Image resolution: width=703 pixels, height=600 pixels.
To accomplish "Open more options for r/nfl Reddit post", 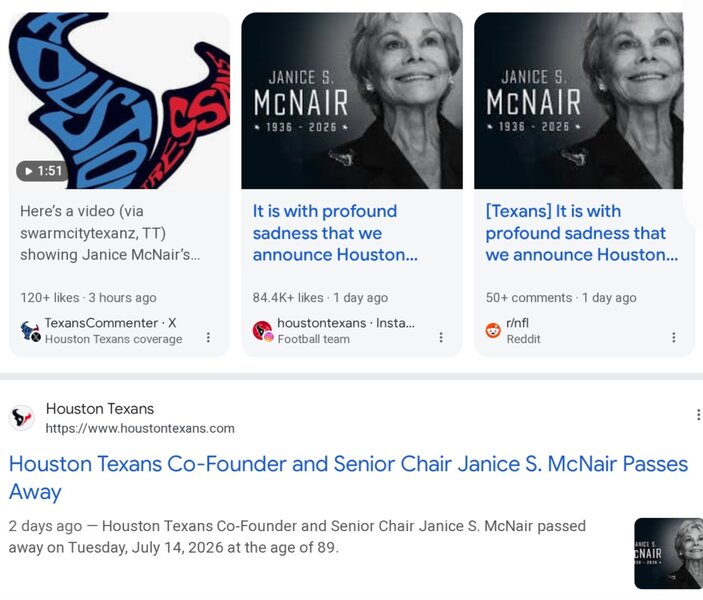I will tap(673, 337).
